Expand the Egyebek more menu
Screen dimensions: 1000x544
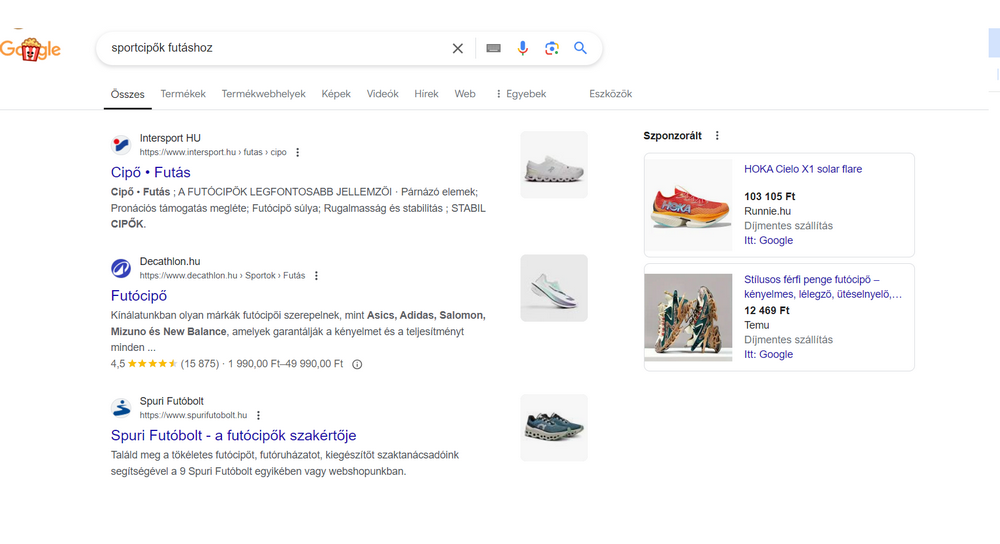click(x=520, y=94)
